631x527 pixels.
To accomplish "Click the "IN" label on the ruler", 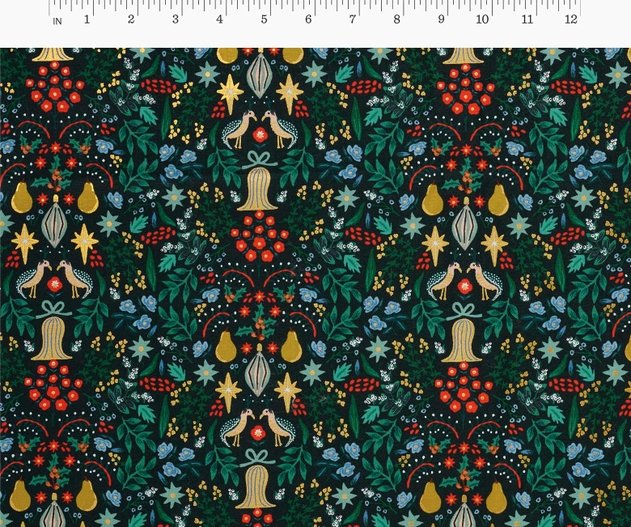I will pos(58,21).
